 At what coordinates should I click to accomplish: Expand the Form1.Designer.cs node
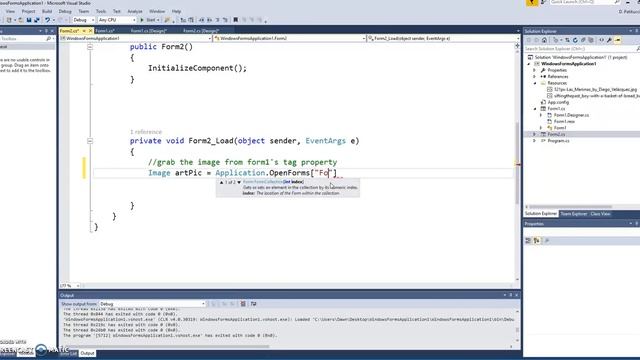(541, 116)
